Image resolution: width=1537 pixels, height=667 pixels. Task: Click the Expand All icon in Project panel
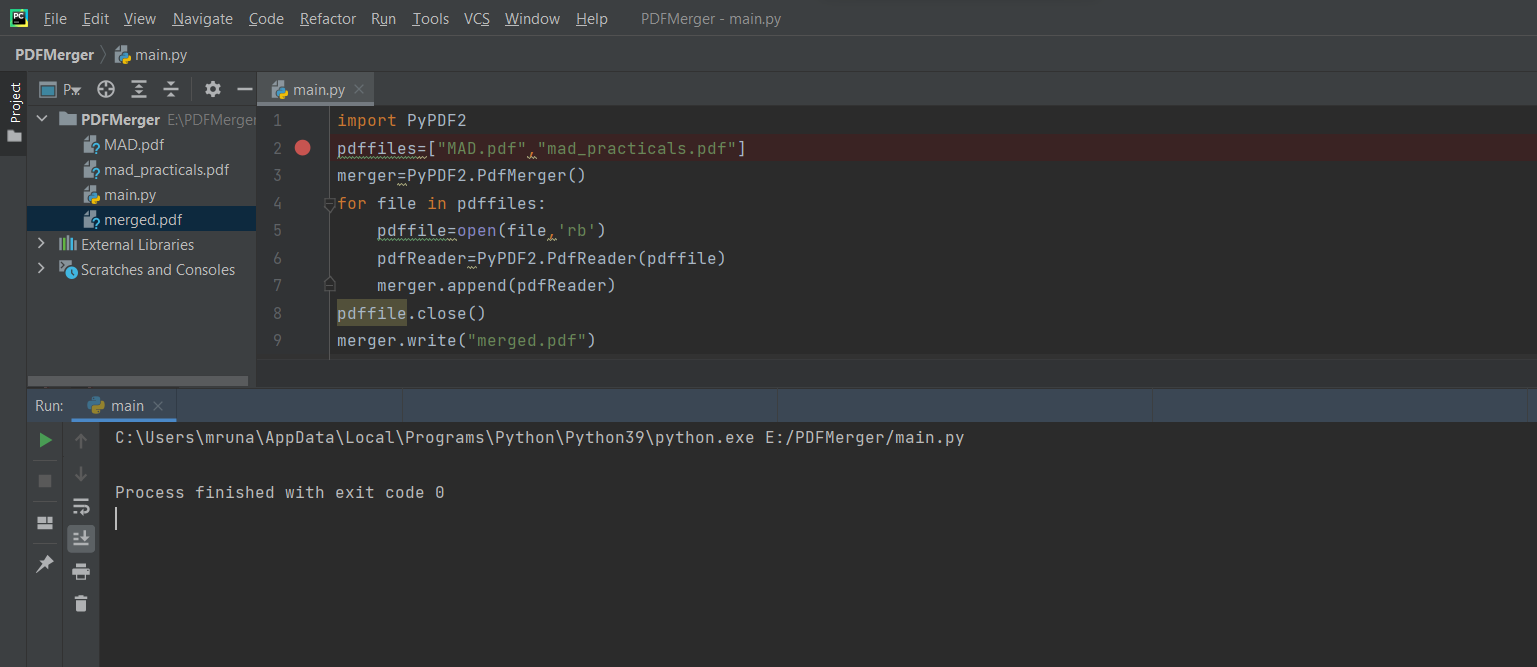pyautogui.click(x=139, y=89)
